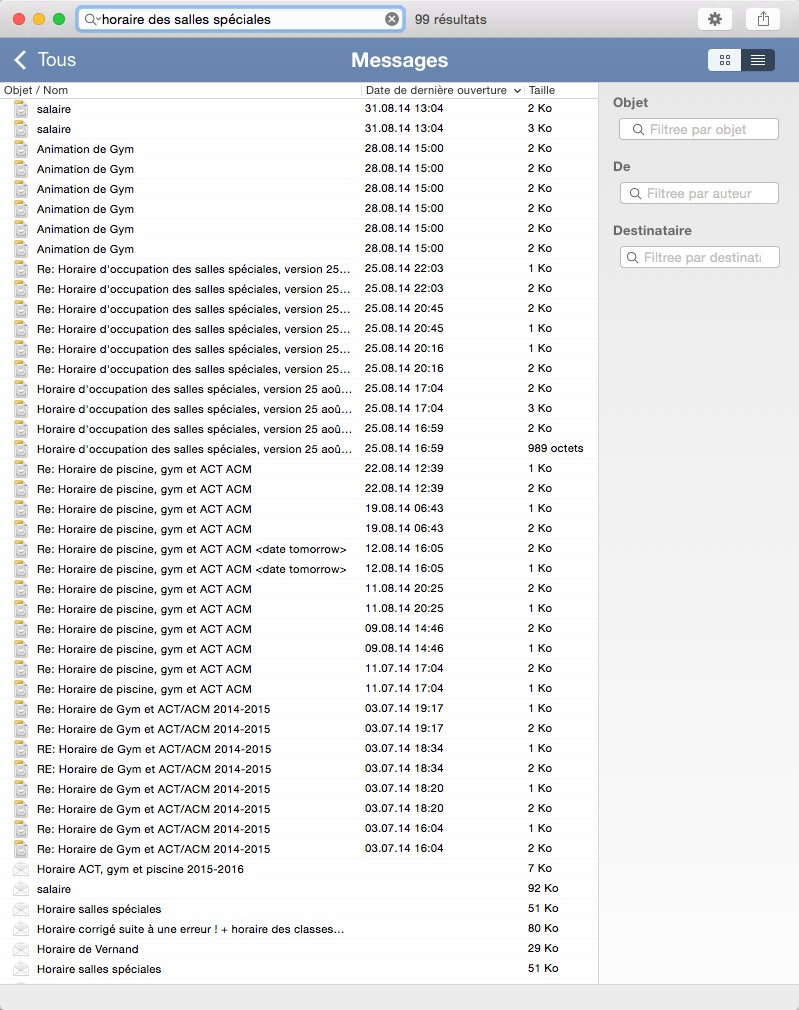Select Re: Horaire d'occupation 22:03, 2 Ko message
Screen dimensions: 799x1010
(x=299, y=289)
